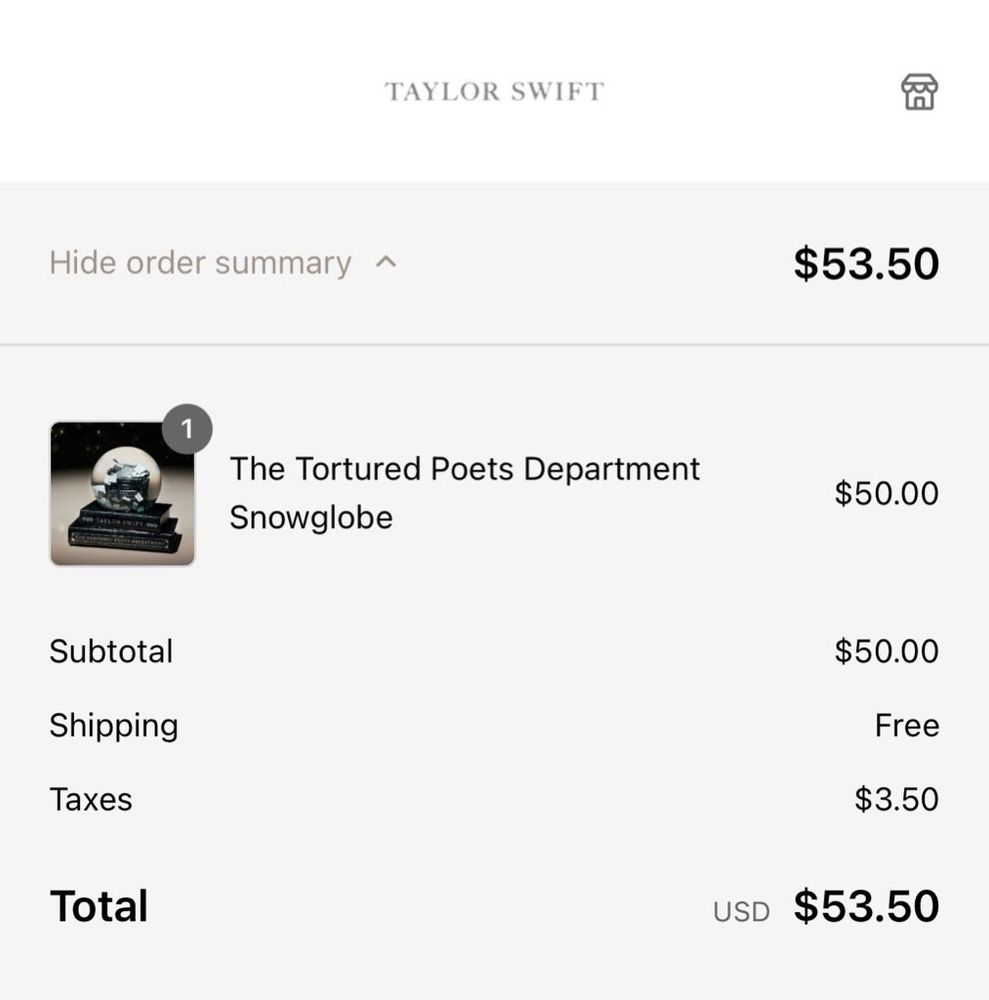Click the USD currency indicator
The height and width of the screenshot is (1000, 989).
pos(741,912)
